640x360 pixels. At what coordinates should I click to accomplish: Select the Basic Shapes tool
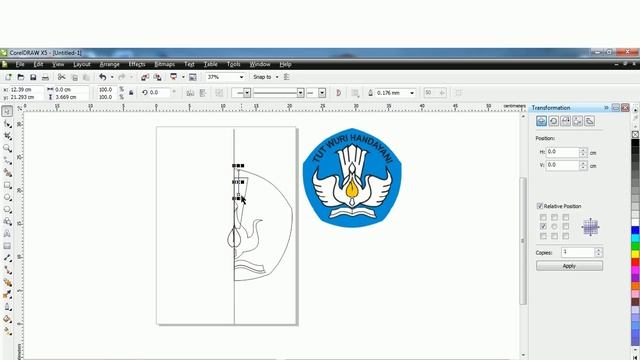[7, 222]
